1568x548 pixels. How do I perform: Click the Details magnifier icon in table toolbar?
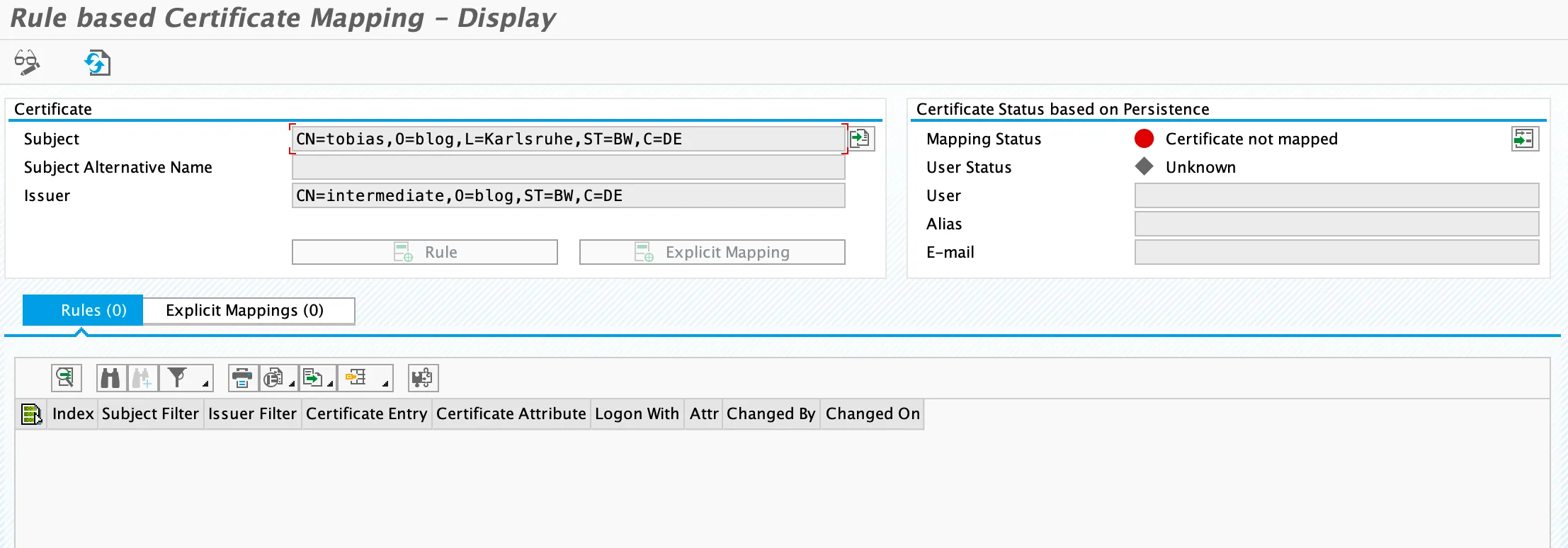tap(66, 378)
